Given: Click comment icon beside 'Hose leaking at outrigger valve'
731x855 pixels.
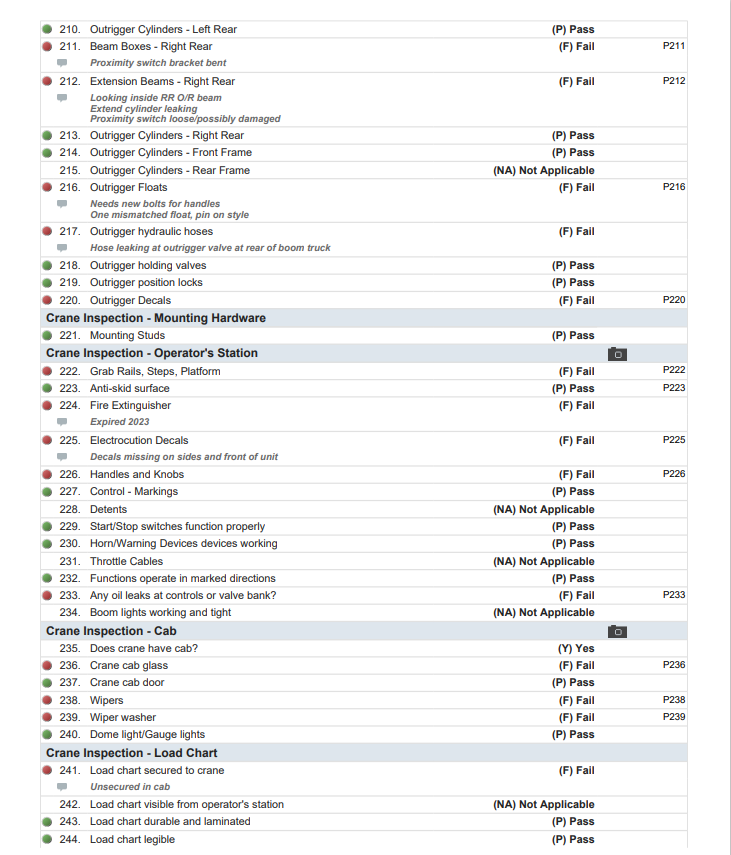Looking at the screenshot, I should tap(62, 248).
